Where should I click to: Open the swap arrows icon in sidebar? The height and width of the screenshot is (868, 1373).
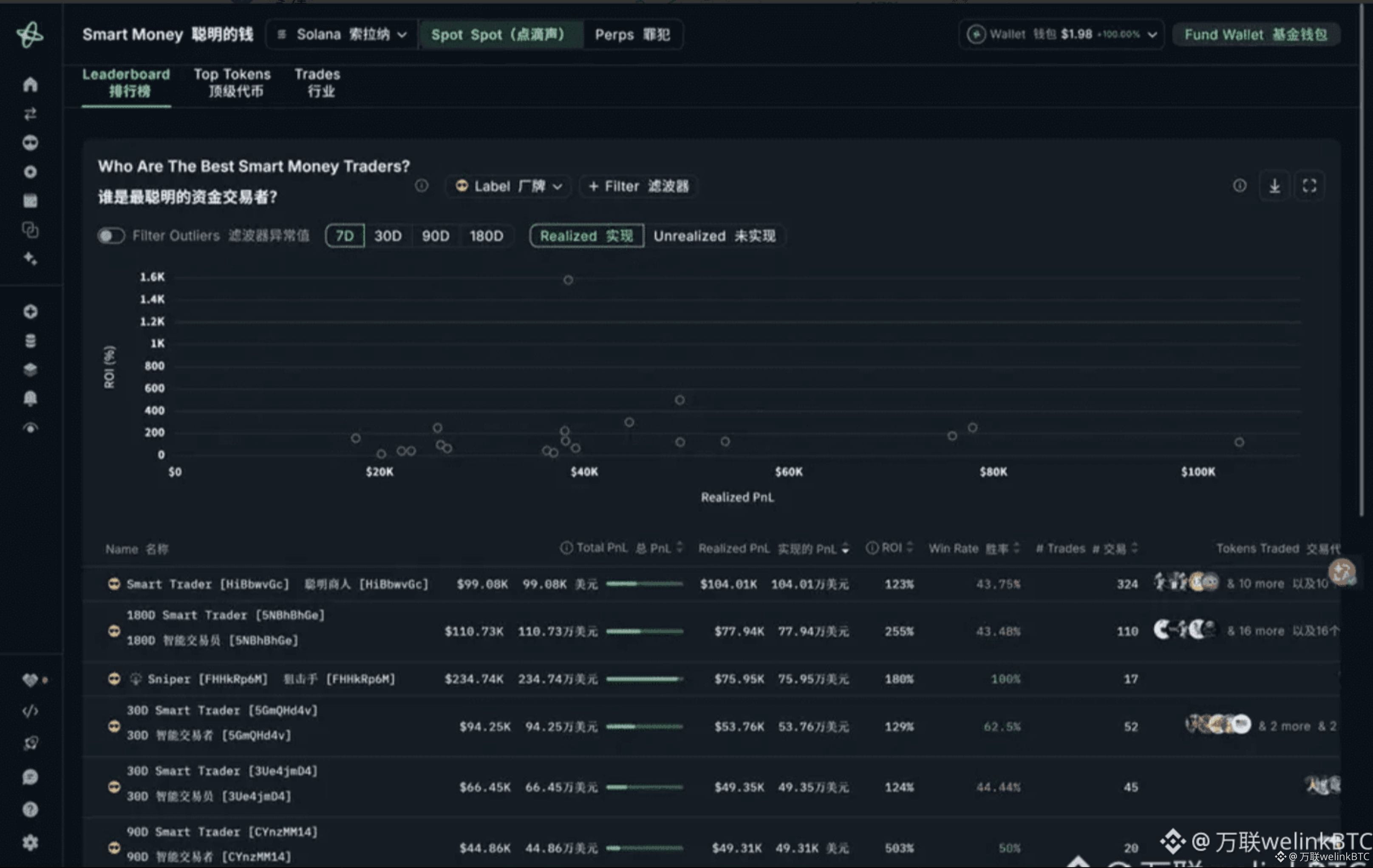pos(30,114)
